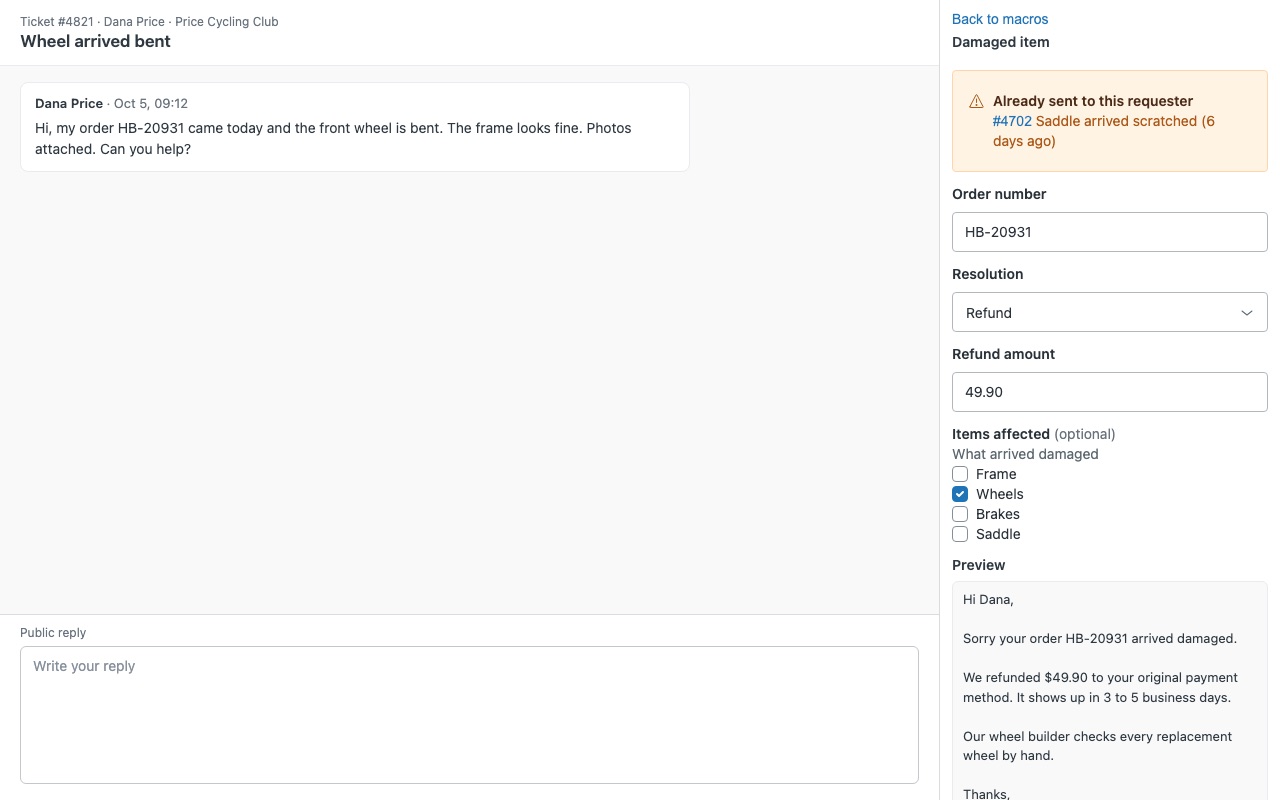The image size is (1280, 800).
Task: Click into the Refund amount field
Action: [1110, 392]
